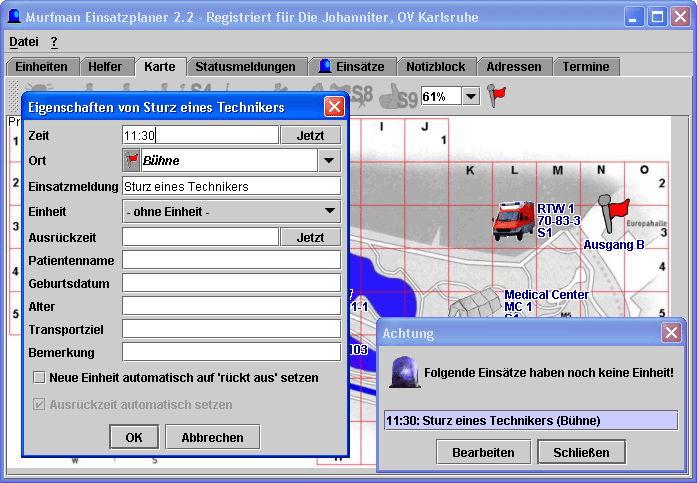Close the Achtung dialog with X
697x483 pixels.
click(x=671, y=333)
